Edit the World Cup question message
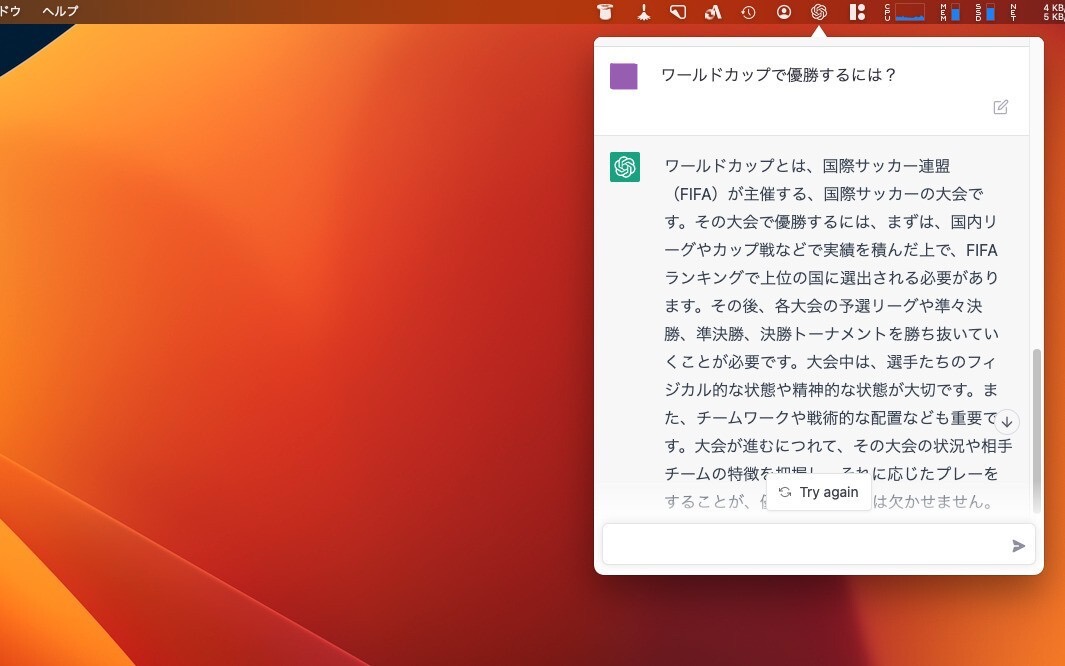This screenshot has height=666, width=1065. (1000, 107)
